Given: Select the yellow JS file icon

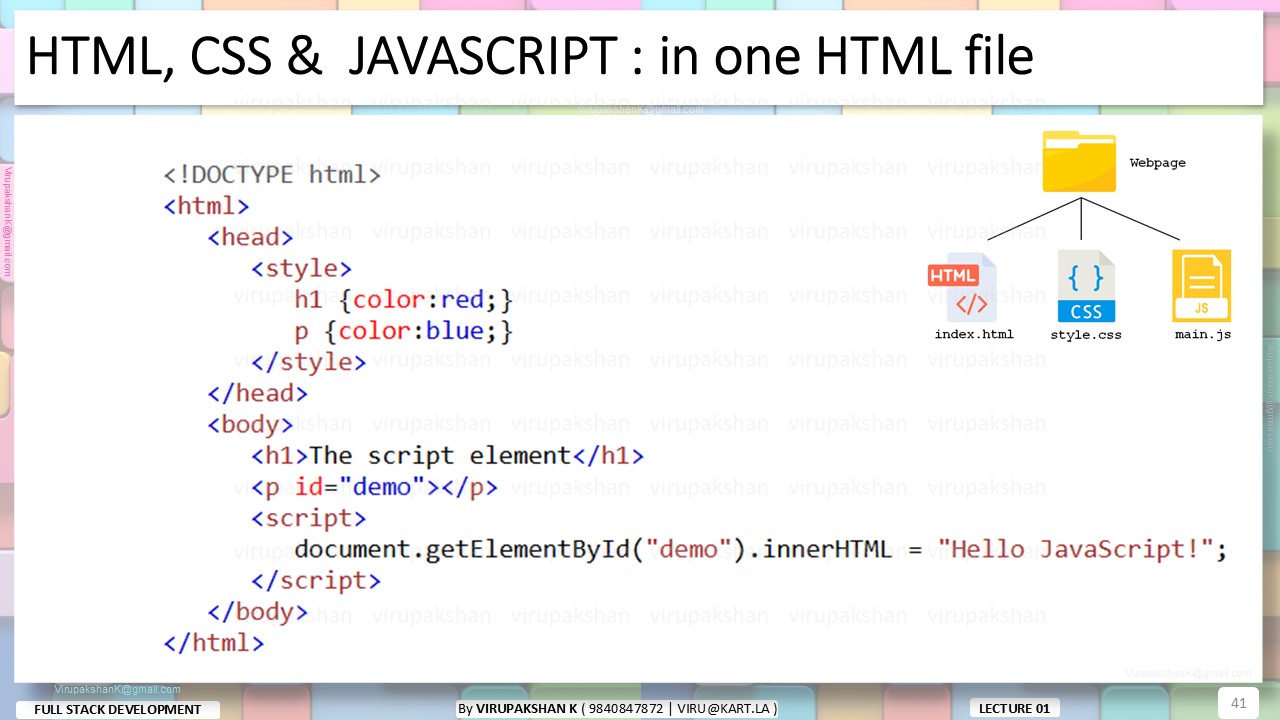Looking at the screenshot, I should 1201,287.
